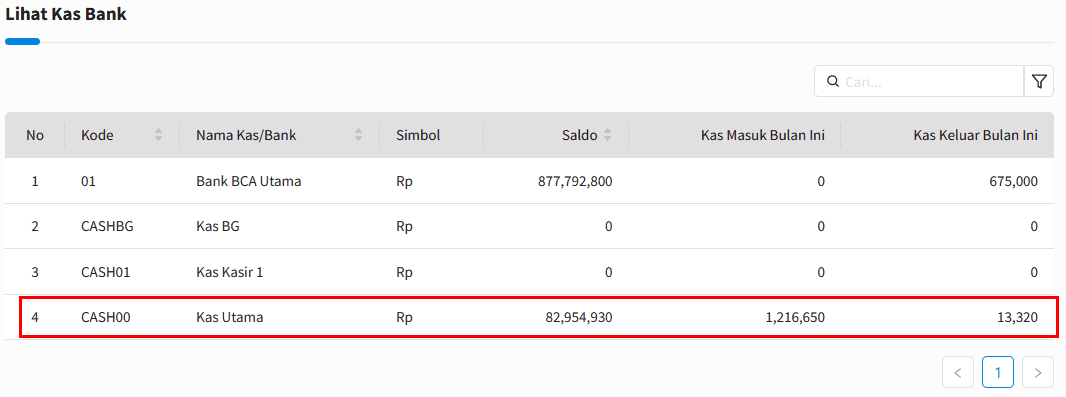Sort by Kode column arrows
The width and height of the screenshot is (1066, 397).
coord(158,135)
